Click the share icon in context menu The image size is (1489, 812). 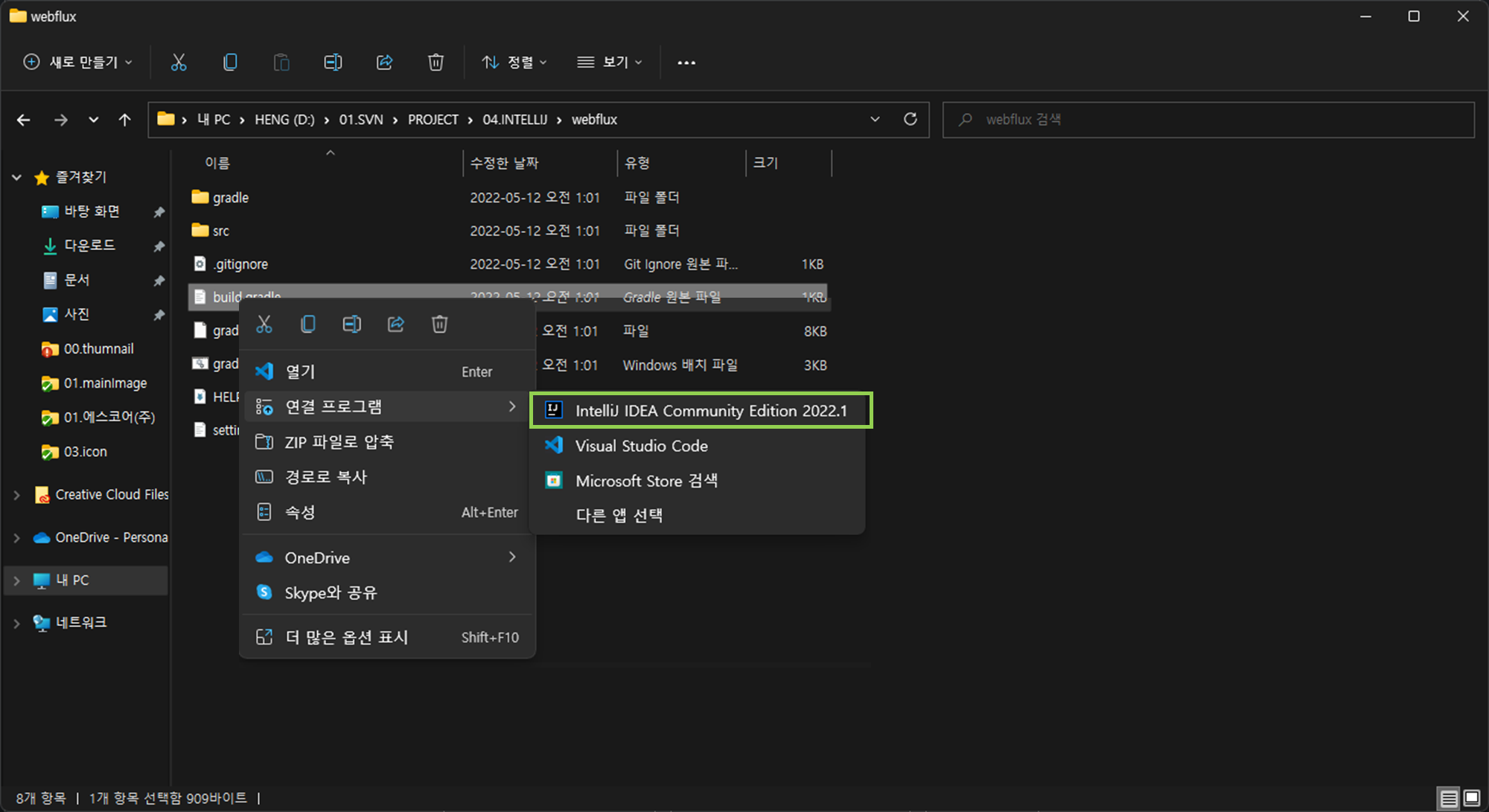tap(396, 324)
